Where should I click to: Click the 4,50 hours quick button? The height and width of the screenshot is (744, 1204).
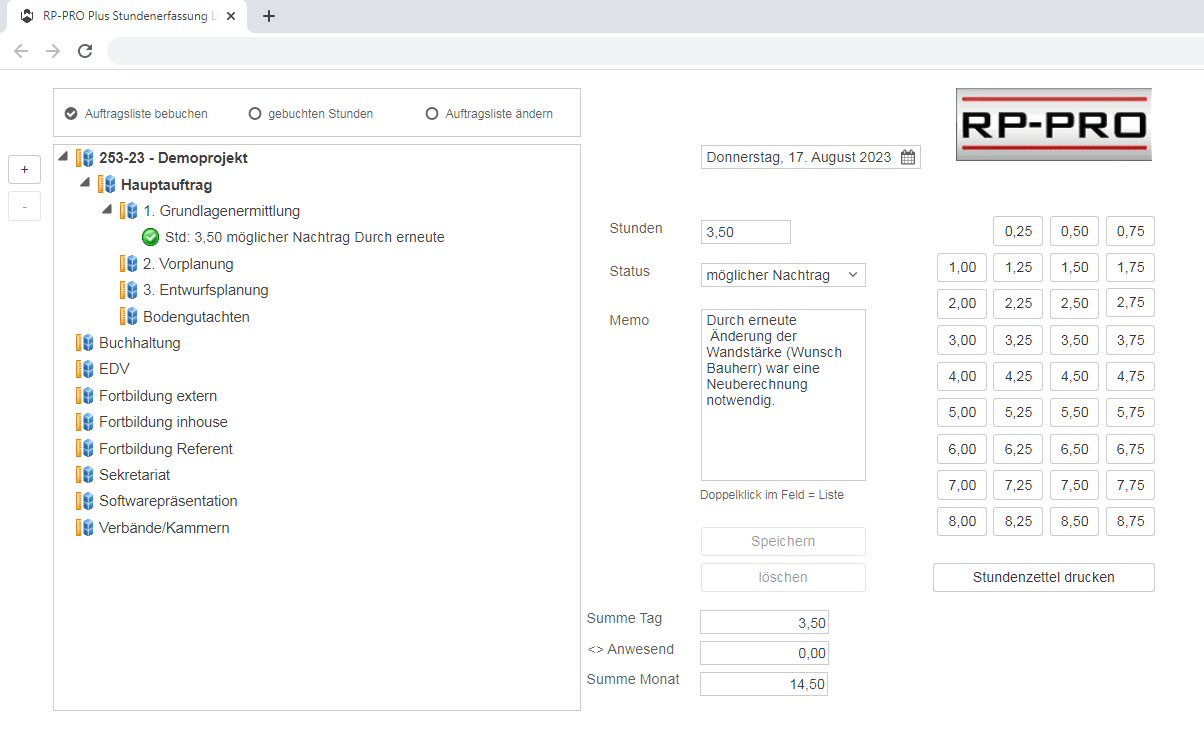(x=1074, y=377)
